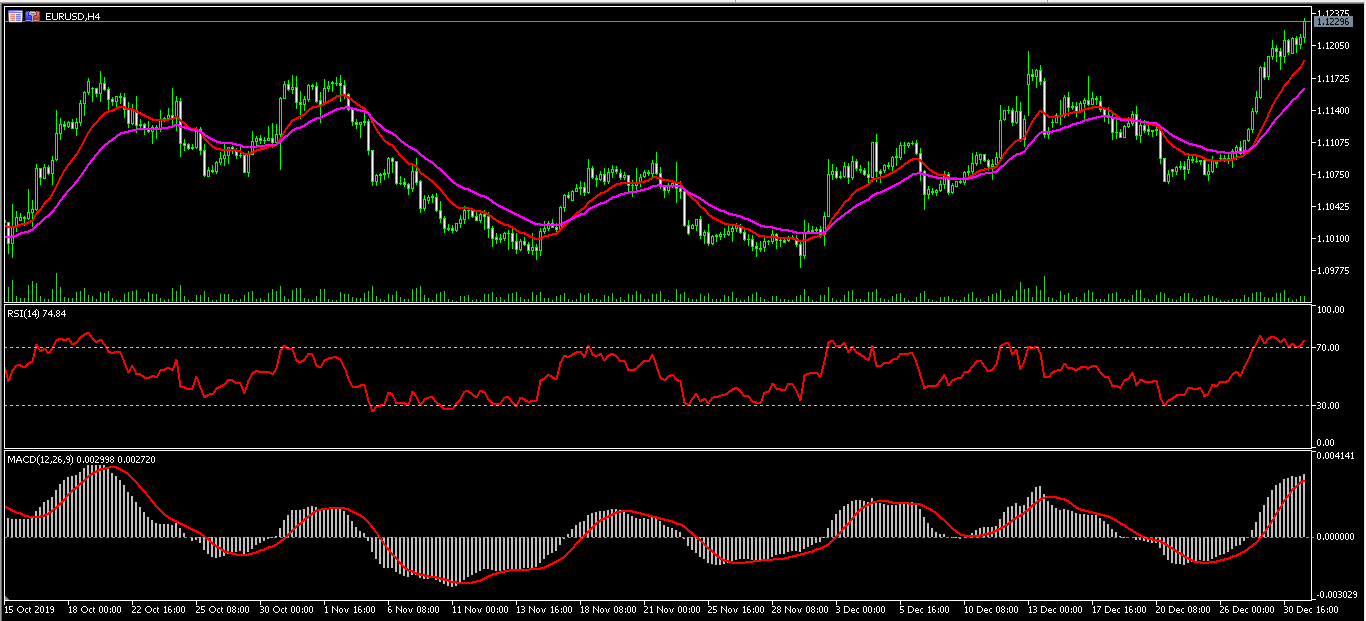This screenshot has width=1366, height=621.
Task: Click the 22 Oct 16:00 time label
Action: coord(158,608)
